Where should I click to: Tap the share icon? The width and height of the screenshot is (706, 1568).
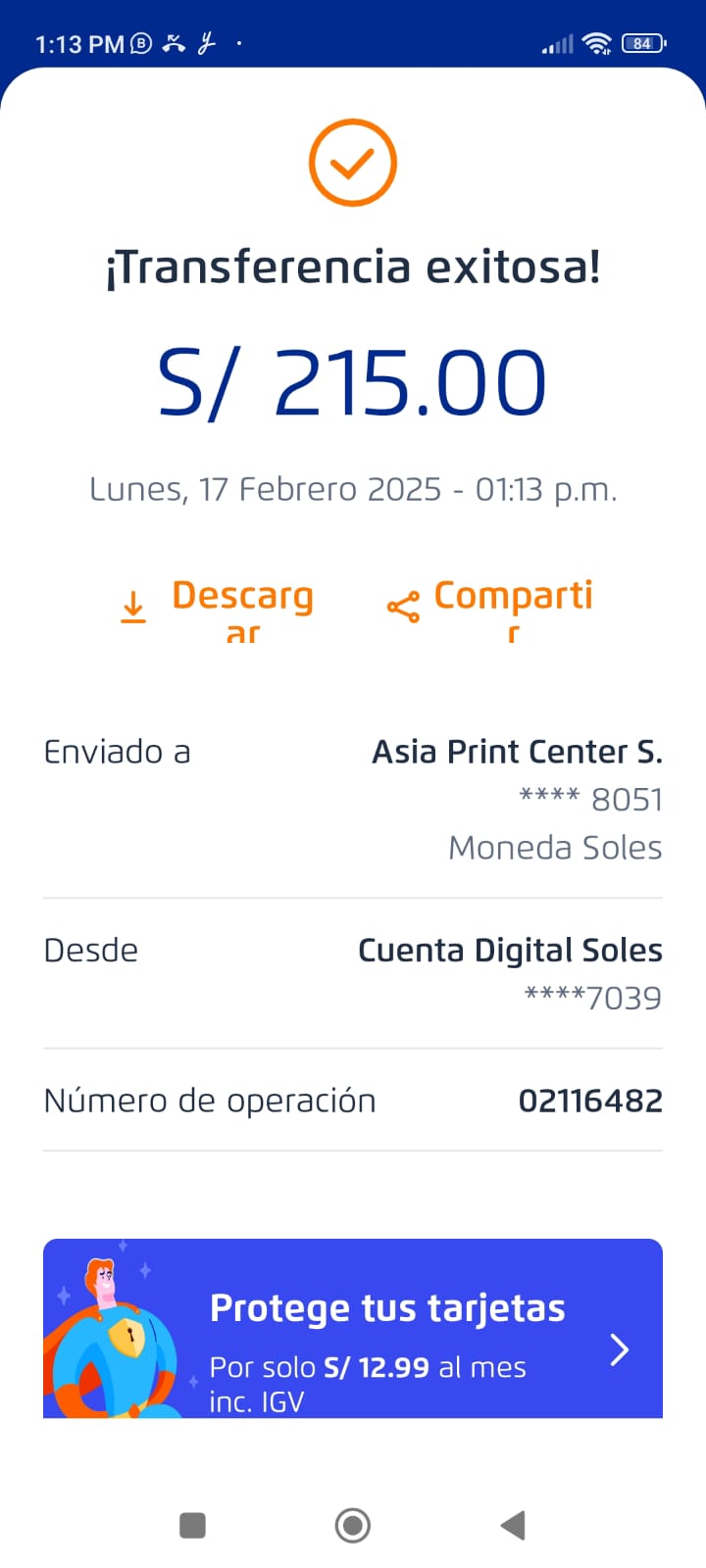pos(403,607)
